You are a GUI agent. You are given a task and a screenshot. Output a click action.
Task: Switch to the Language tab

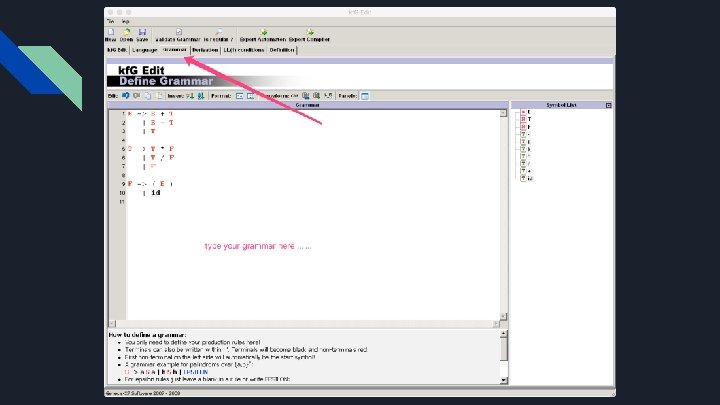[145, 50]
